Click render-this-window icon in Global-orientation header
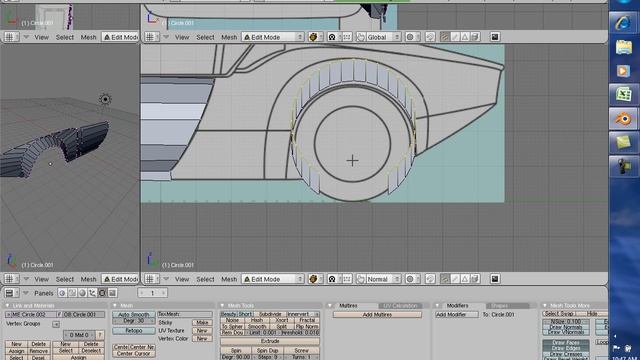This screenshot has width=640, height=360. 495,37
